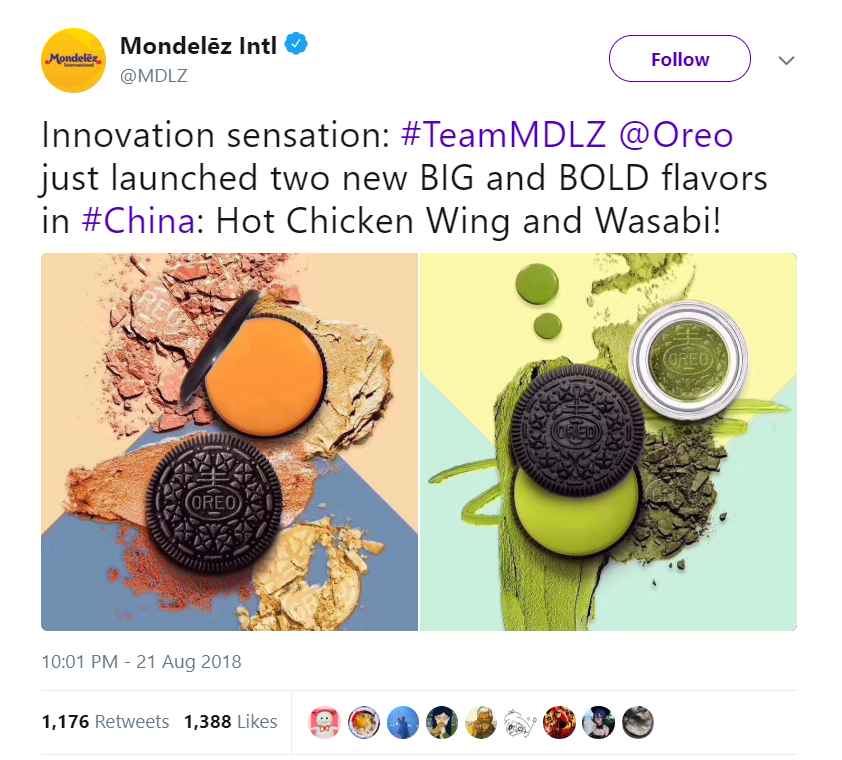Click the blue verified badge
The image size is (842, 760).
coord(295,44)
